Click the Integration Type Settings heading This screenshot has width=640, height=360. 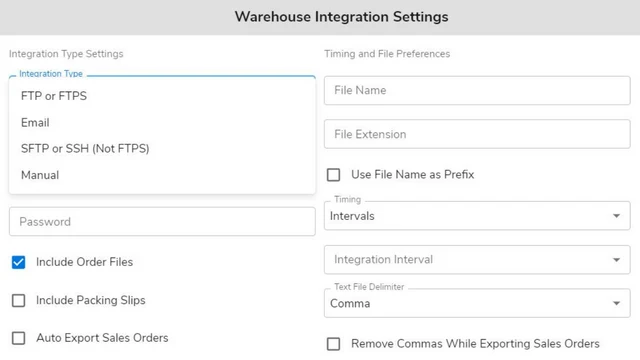coord(66,54)
